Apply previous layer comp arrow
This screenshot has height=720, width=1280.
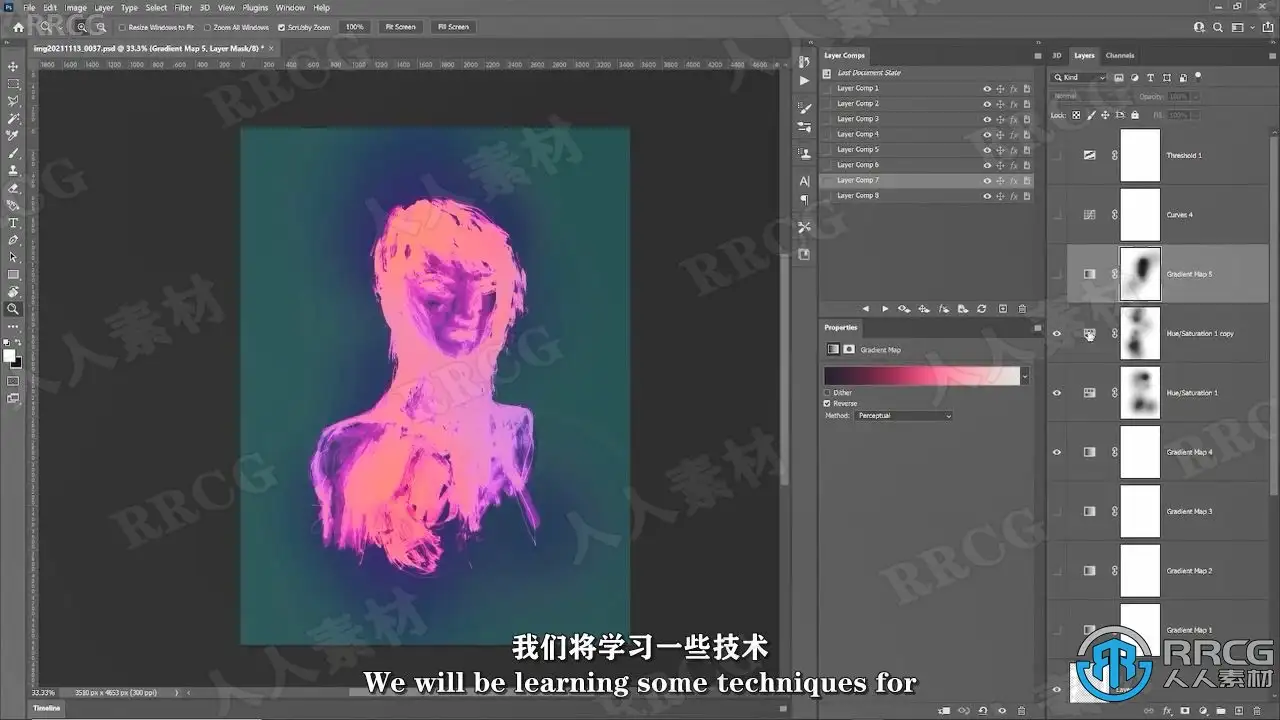[x=865, y=309]
